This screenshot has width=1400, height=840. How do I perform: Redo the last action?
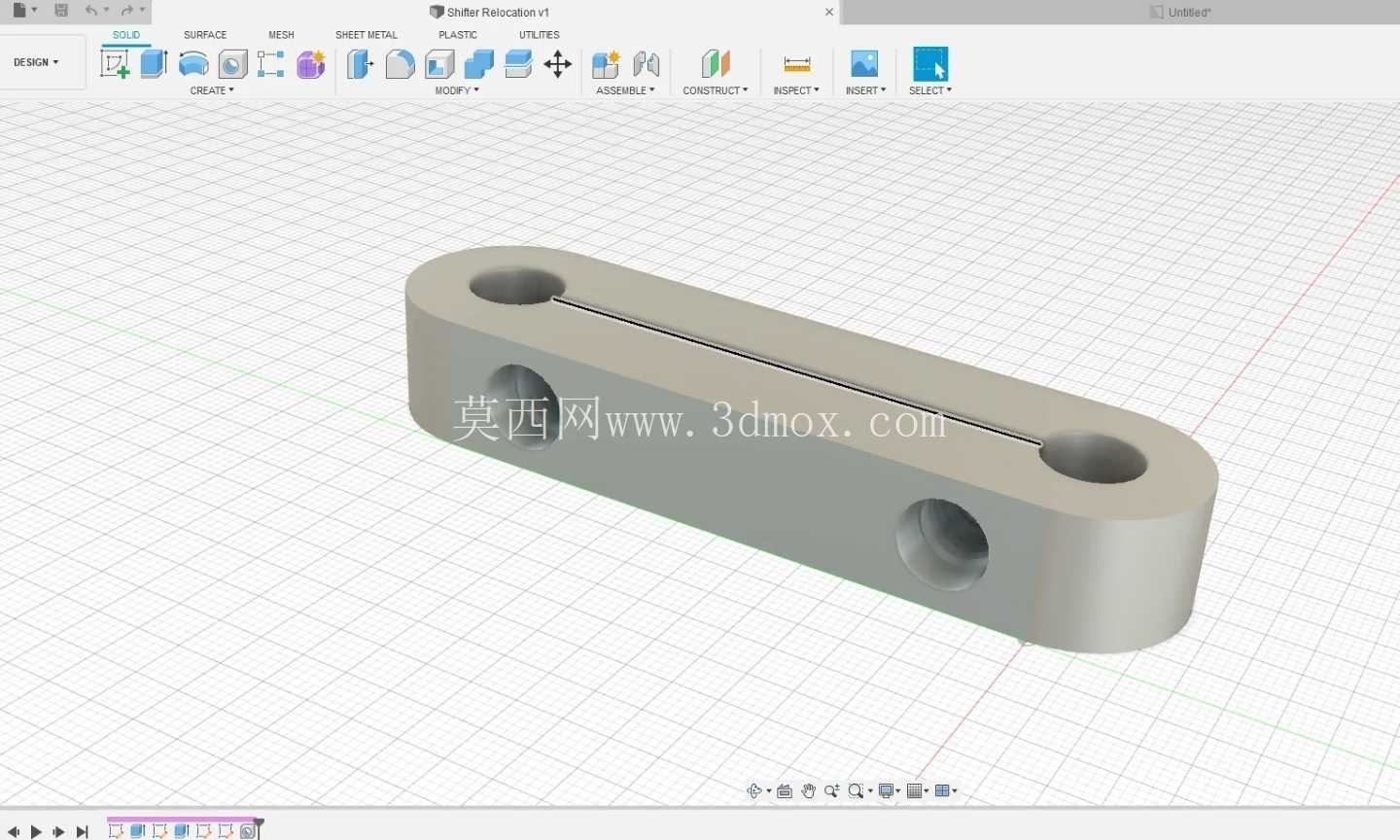[126, 11]
